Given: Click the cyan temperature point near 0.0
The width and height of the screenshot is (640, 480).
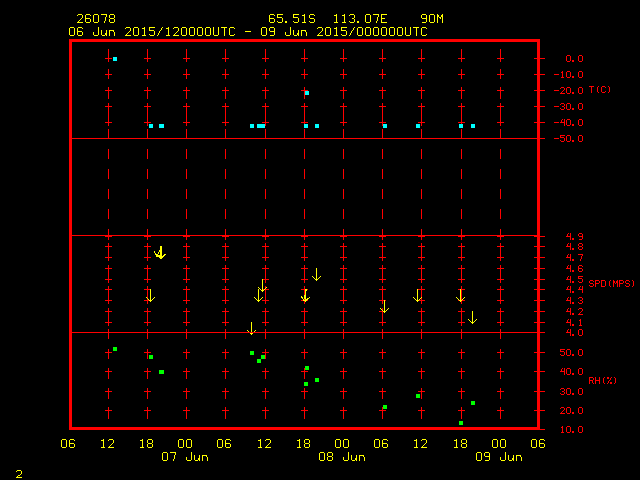Looking at the screenshot, I should pos(115,59).
